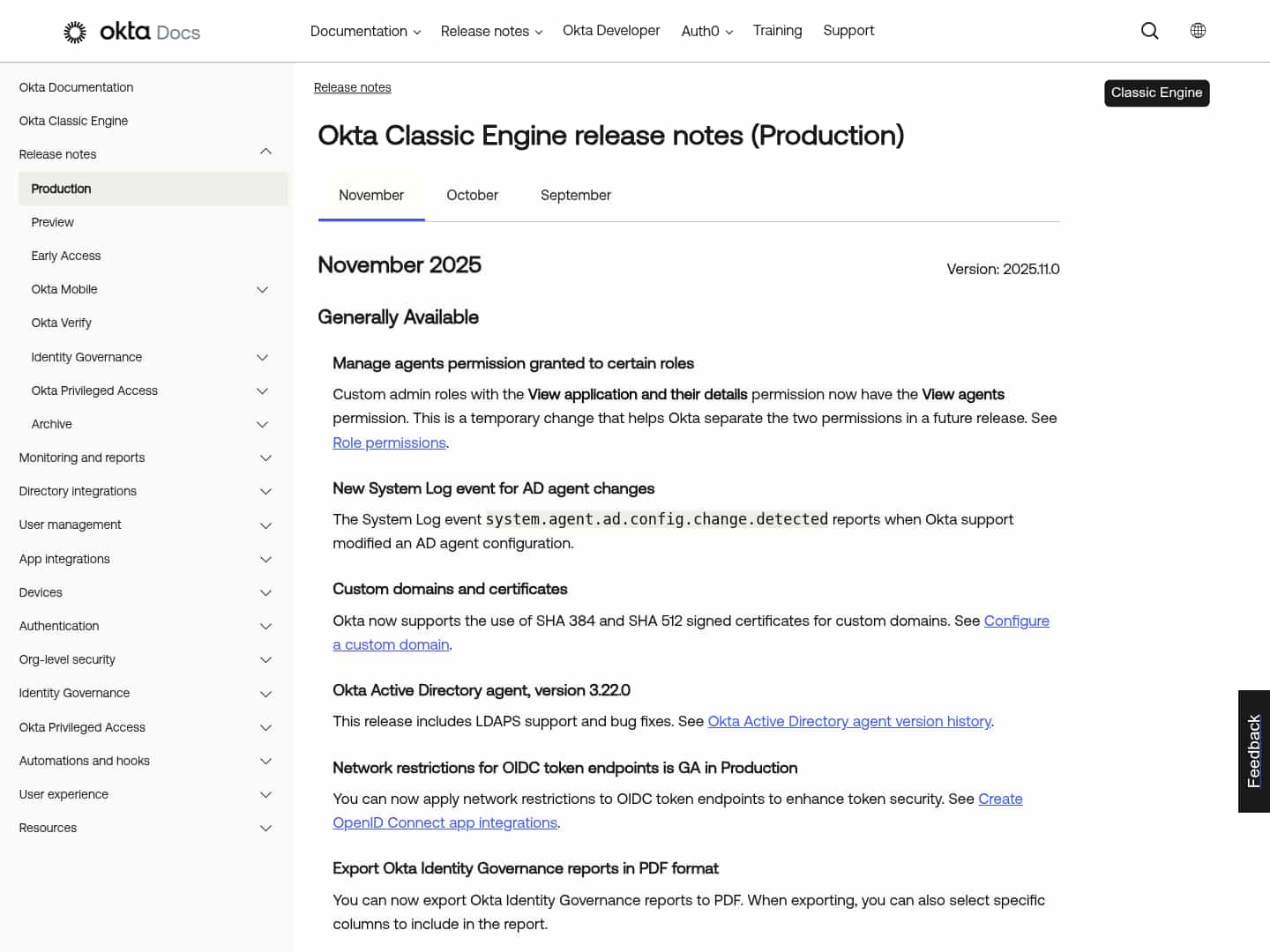This screenshot has height=952, width=1270.
Task: Switch to the September tab
Action: coord(575,195)
